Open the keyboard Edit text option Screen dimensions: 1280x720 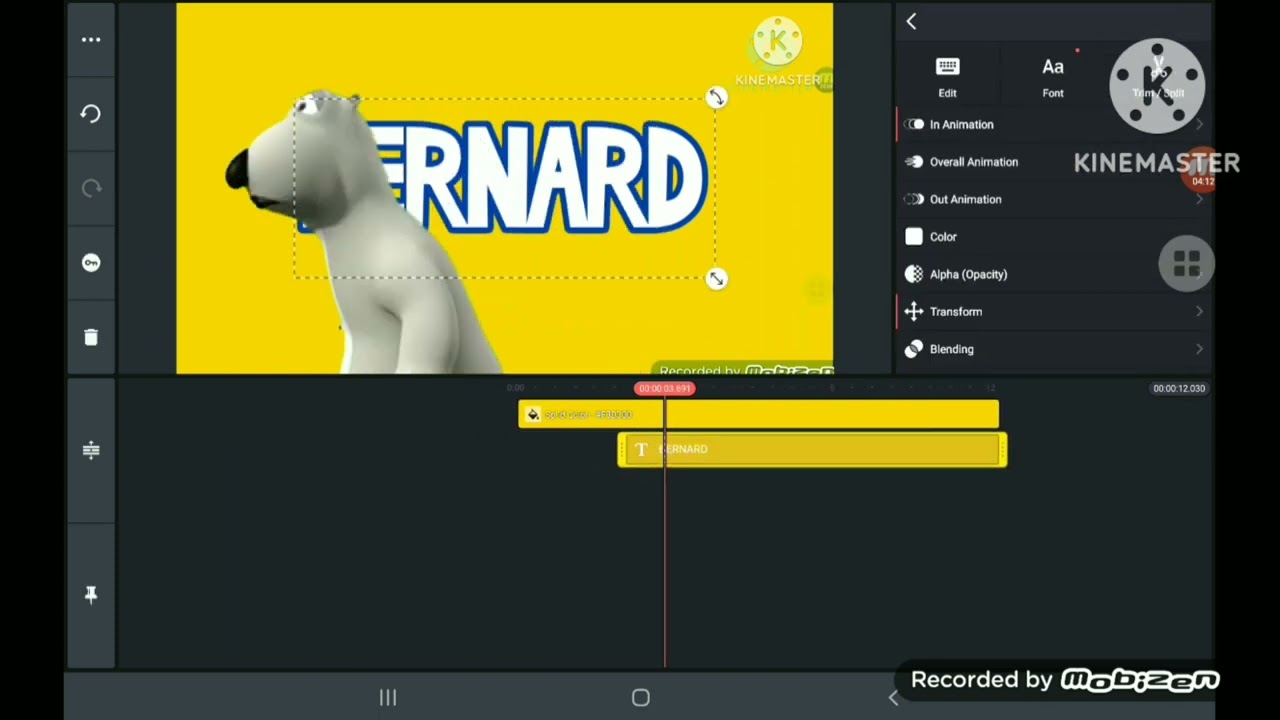click(x=947, y=78)
